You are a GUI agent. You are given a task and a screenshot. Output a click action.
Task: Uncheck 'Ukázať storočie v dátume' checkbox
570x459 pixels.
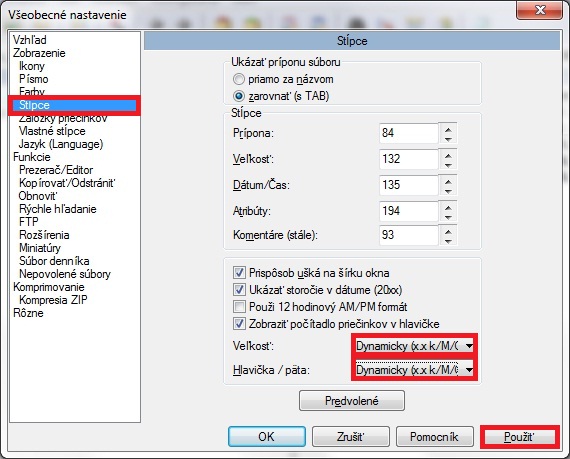pyautogui.click(x=239, y=290)
